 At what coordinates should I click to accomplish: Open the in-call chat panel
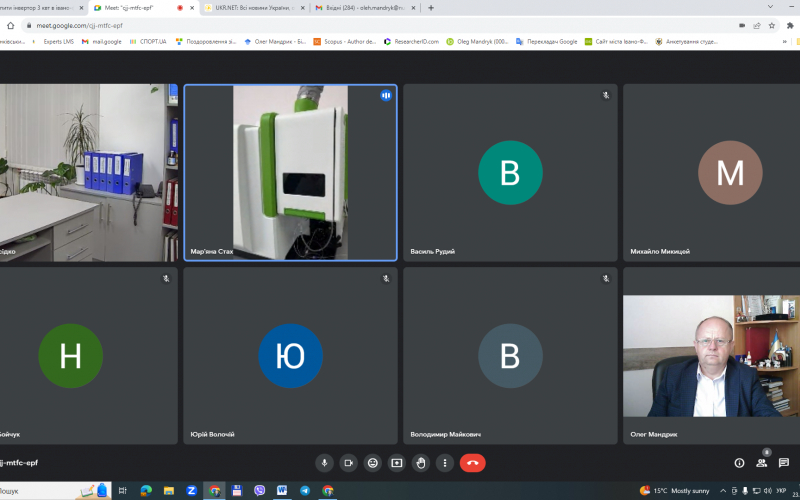tap(784, 463)
